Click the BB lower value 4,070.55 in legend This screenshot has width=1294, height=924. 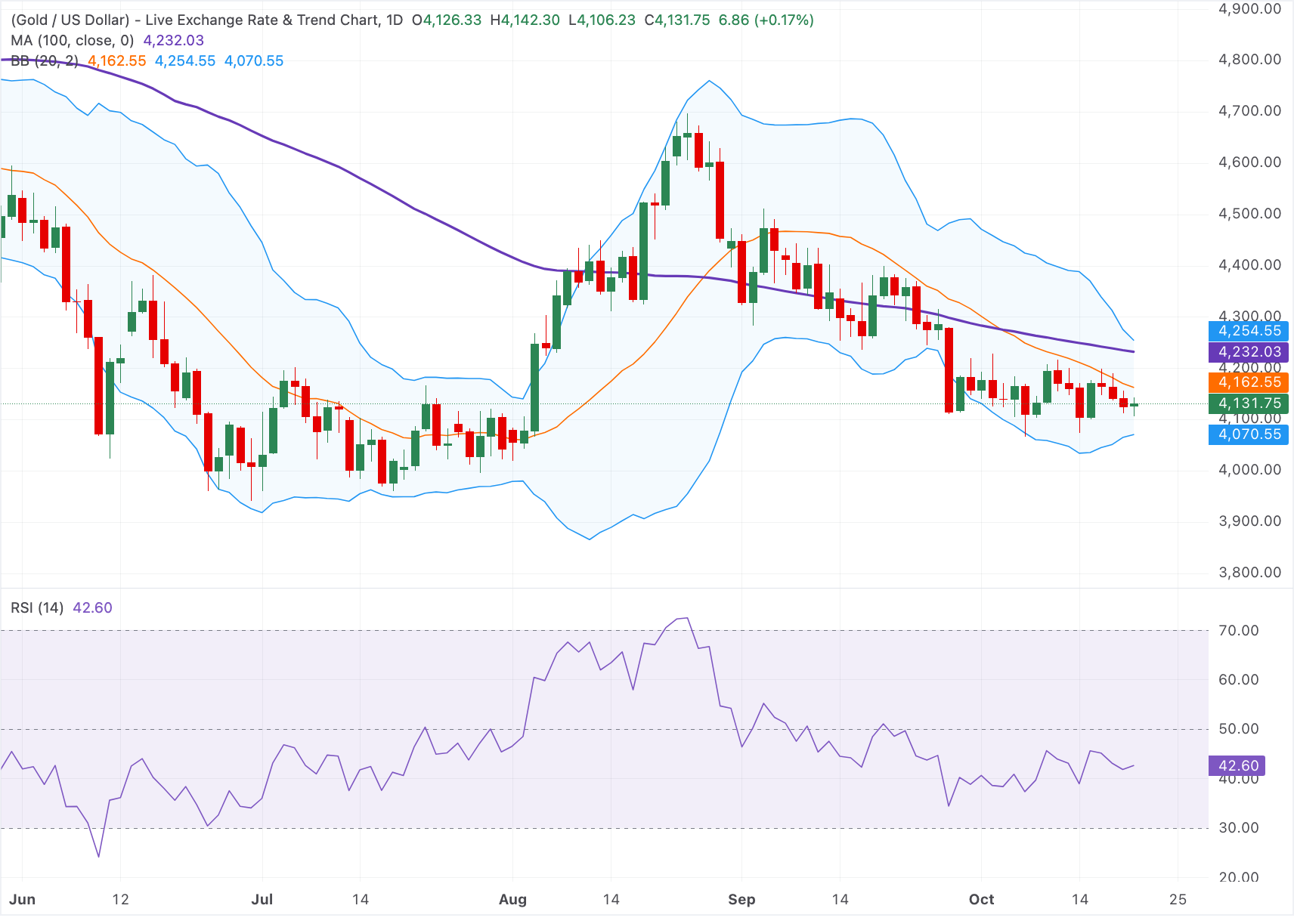coord(254,60)
